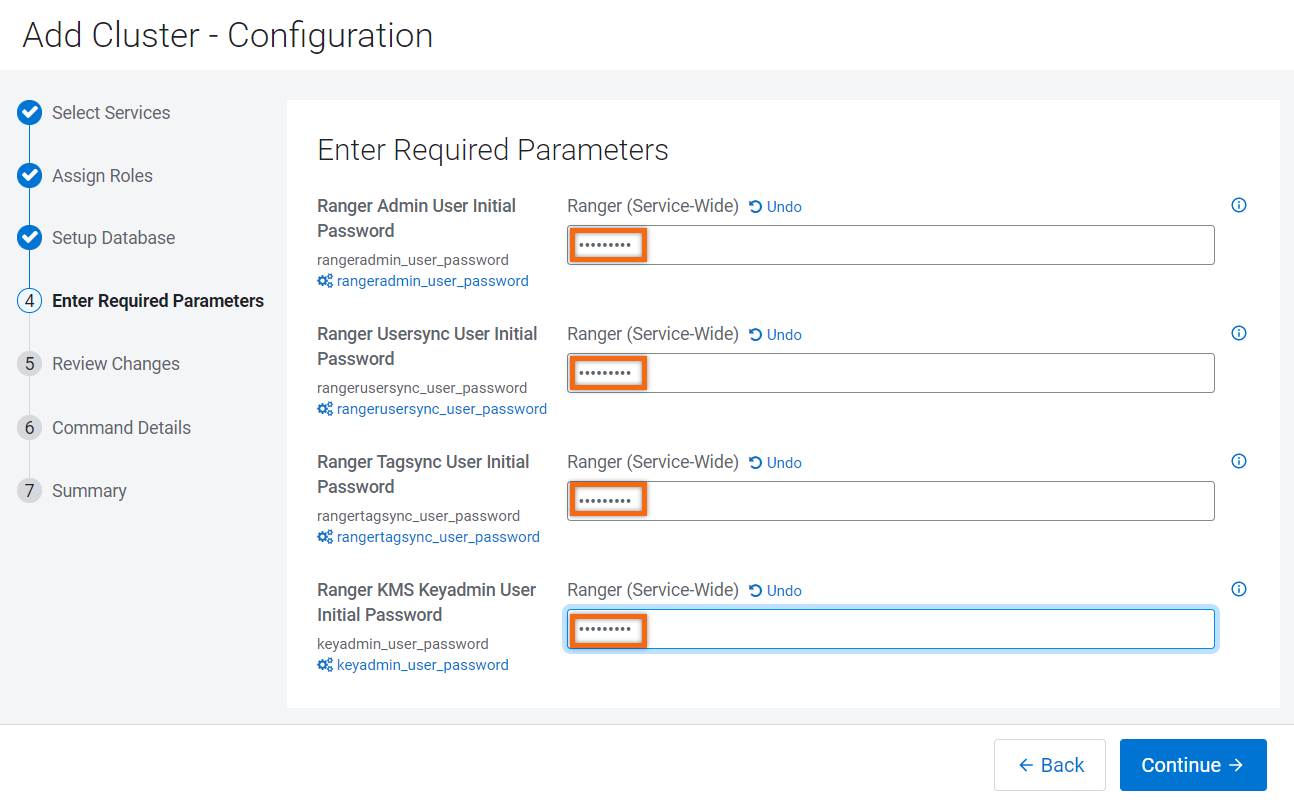Image resolution: width=1294 pixels, height=806 pixels.
Task: Go to Review Changes step
Action: pos(116,364)
